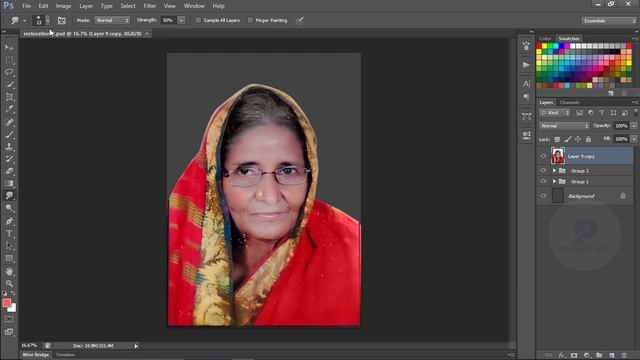The width and height of the screenshot is (640, 360).
Task: Open the layer blend mode Normal dropdown
Action: [564, 126]
